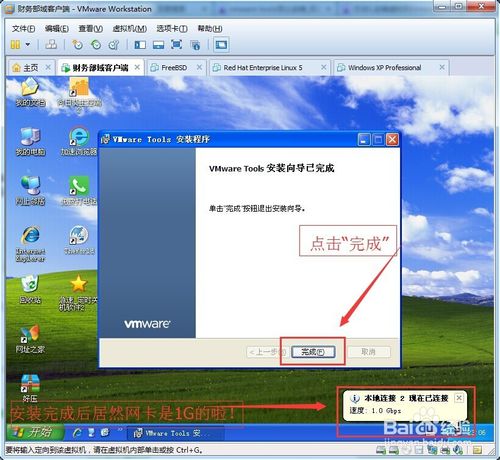Select the orange folder shortcut desktop icon

[x=79, y=96]
